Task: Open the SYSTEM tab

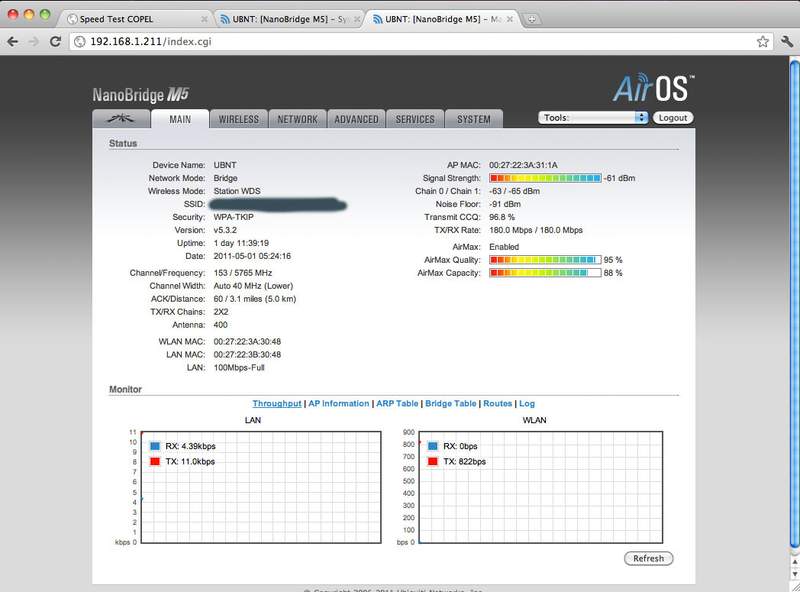Action: coord(473,119)
